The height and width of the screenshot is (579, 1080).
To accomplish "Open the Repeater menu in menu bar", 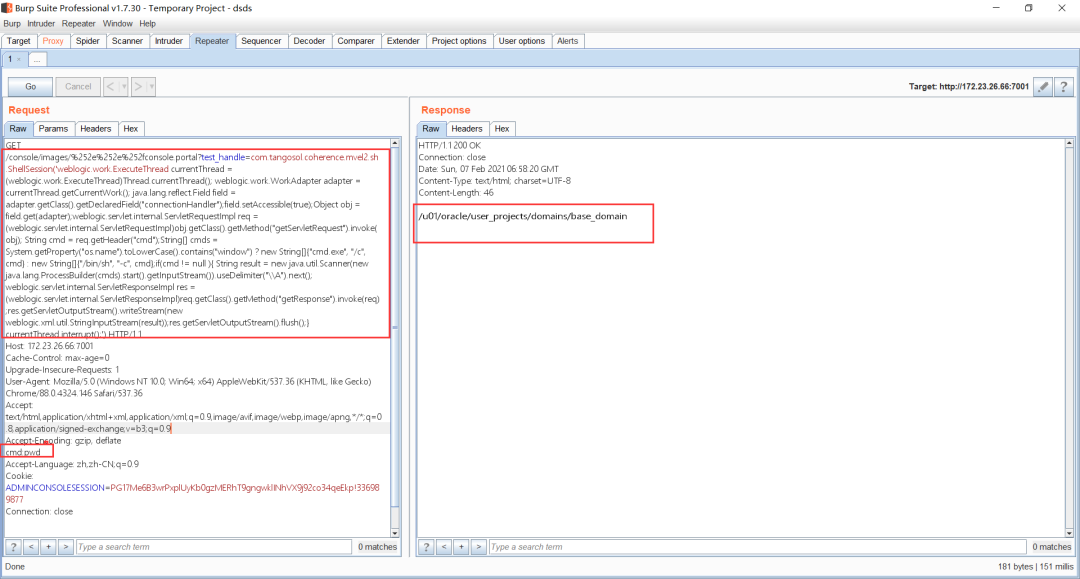I will [79, 23].
